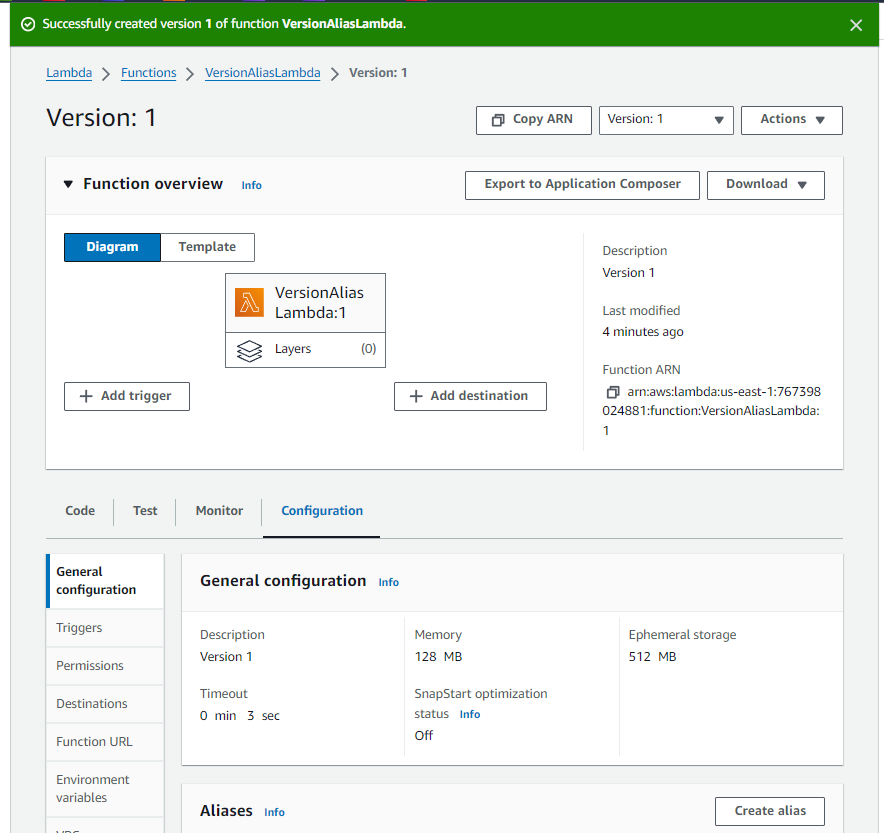Copy Function ARN using the copy icon
The height and width of the screenshot is (833, 884).
coord(612,392)
